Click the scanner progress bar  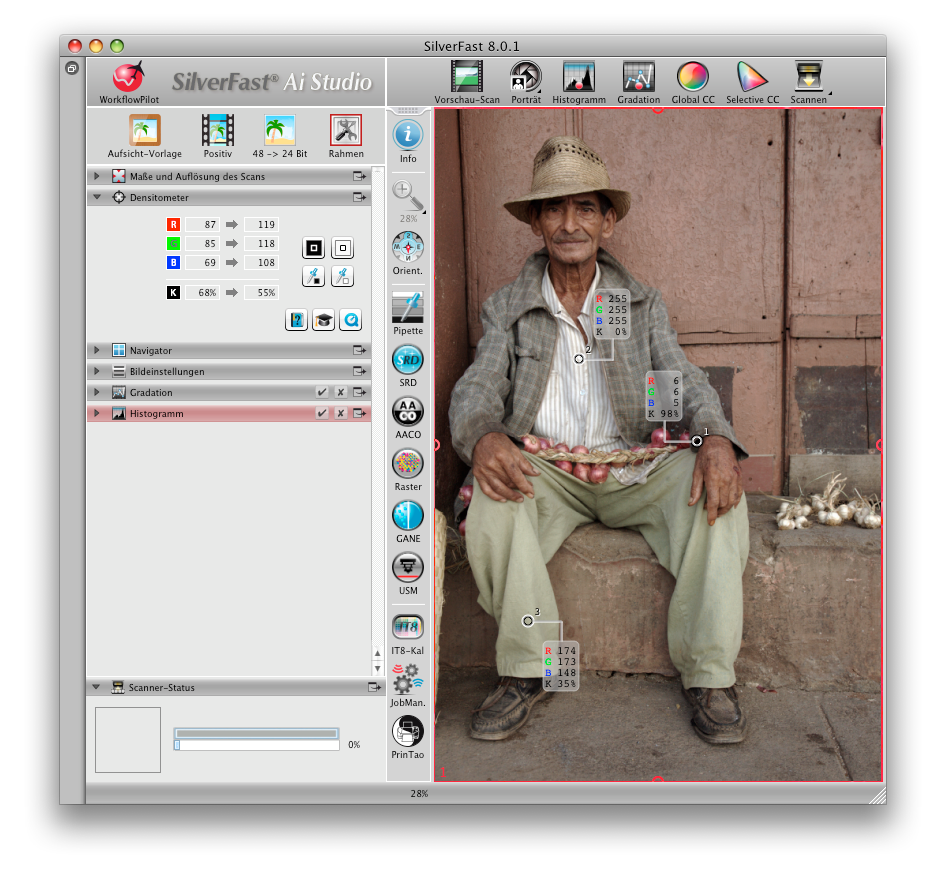tap(257, 745)
